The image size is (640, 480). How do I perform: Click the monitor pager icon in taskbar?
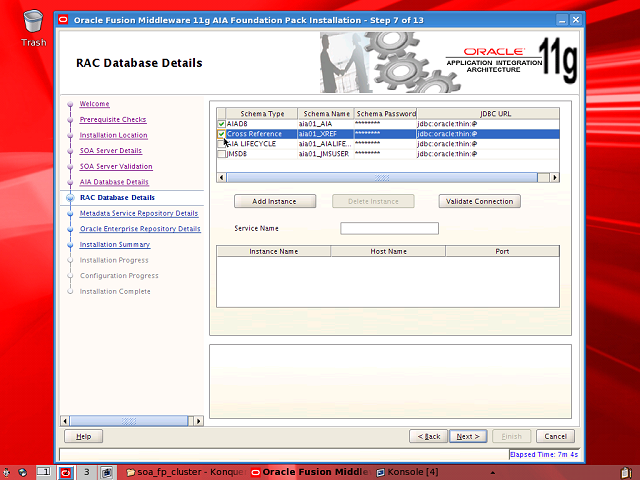point(107,472)
